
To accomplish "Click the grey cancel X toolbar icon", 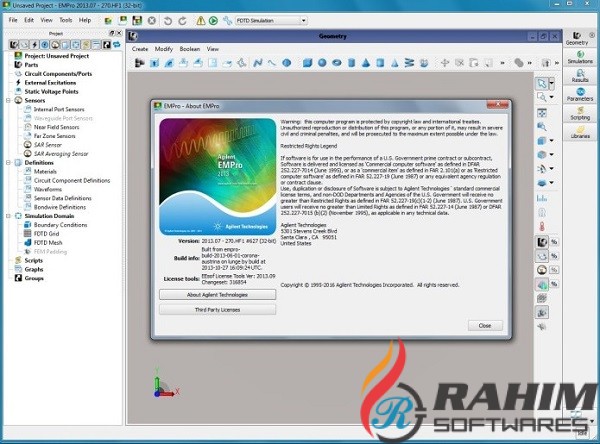I will coord(152,20).
